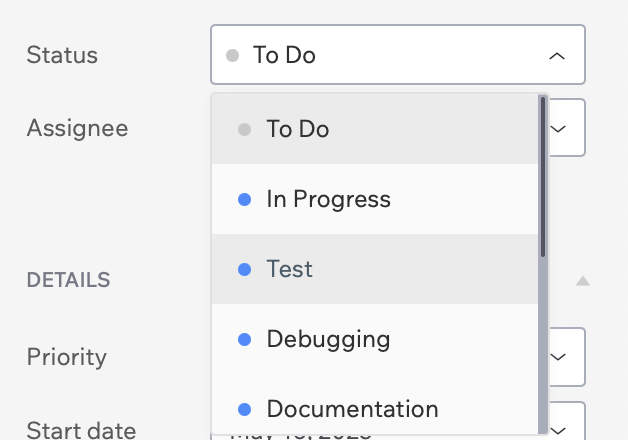The image size is (628, 440).
Task: Select the Test status option
Action: point(374,269)
